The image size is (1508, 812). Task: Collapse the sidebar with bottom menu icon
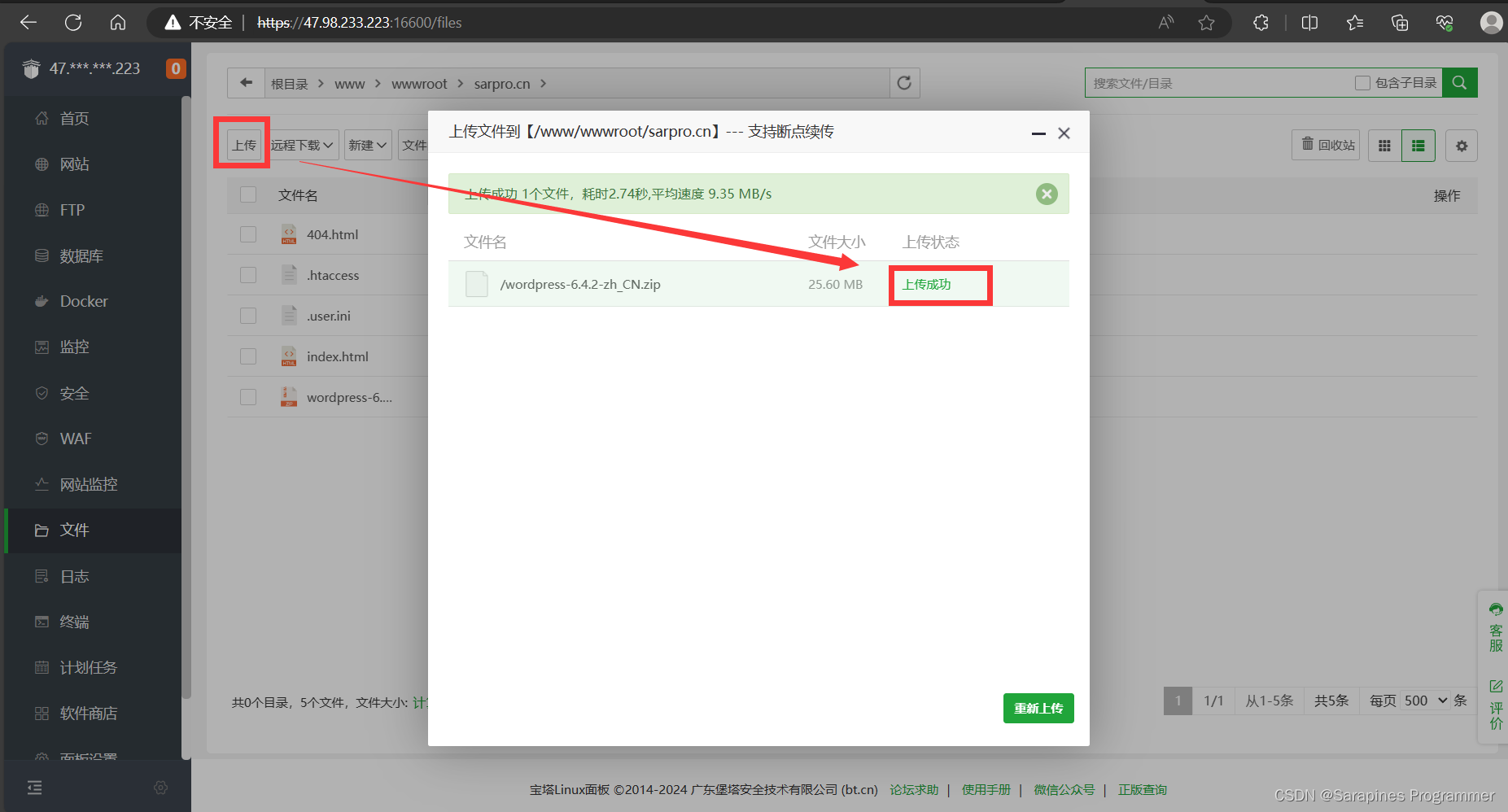(x=34, y=787)
